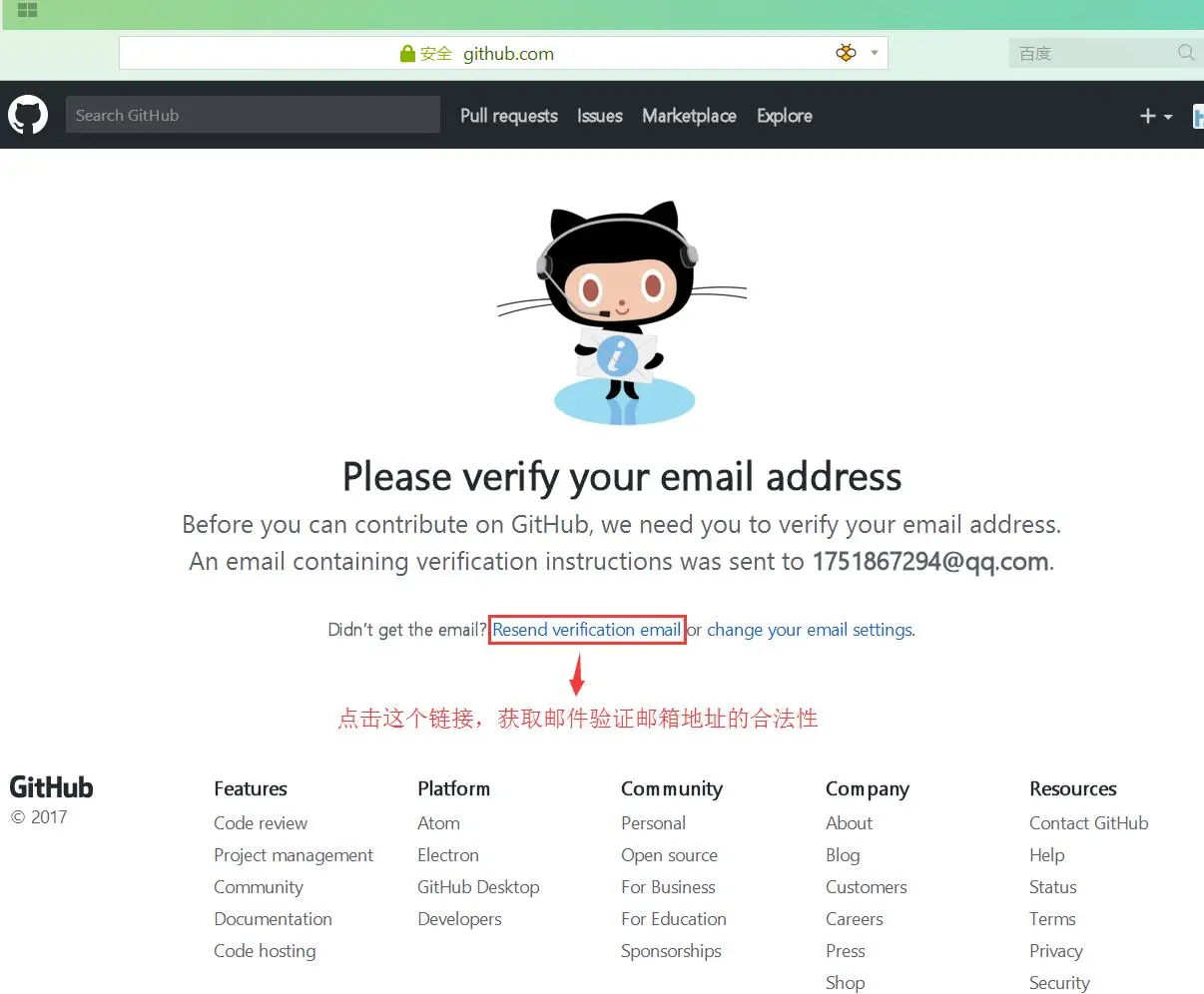Viewport: 1204px width, 994px height.
Task: Click the github.com address bar
Action: click(503, 53)
